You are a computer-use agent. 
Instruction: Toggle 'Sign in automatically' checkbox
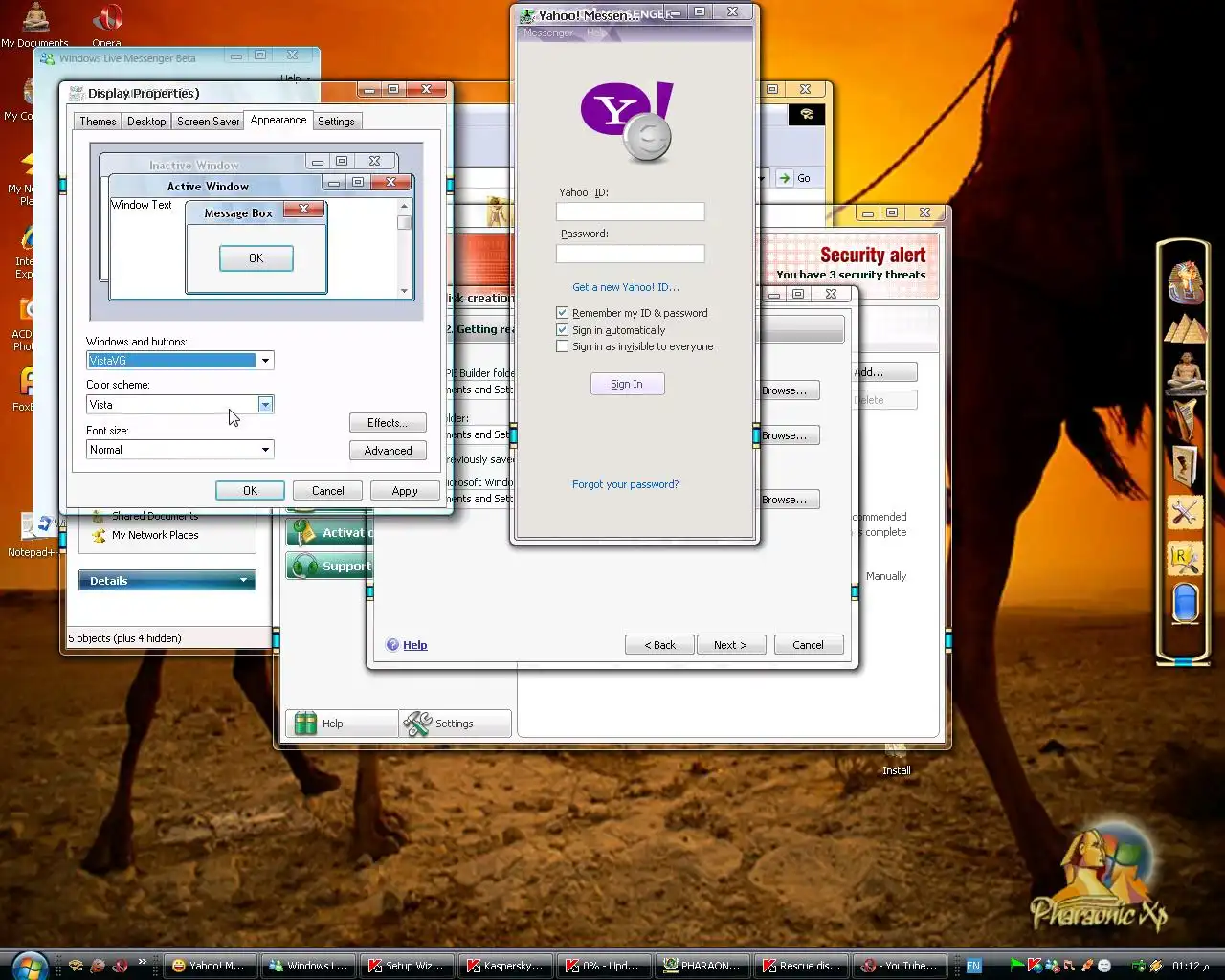tap(563, 330)
